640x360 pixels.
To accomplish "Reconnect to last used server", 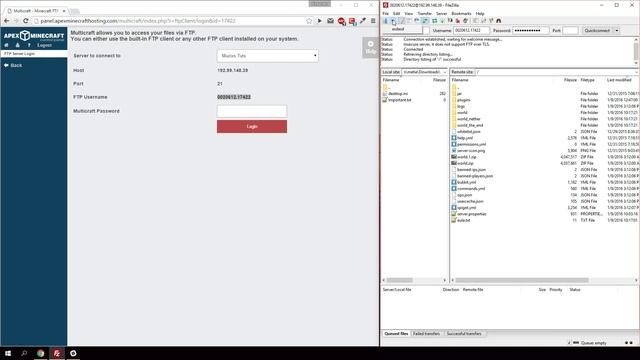I will click(x=465, y=20).
